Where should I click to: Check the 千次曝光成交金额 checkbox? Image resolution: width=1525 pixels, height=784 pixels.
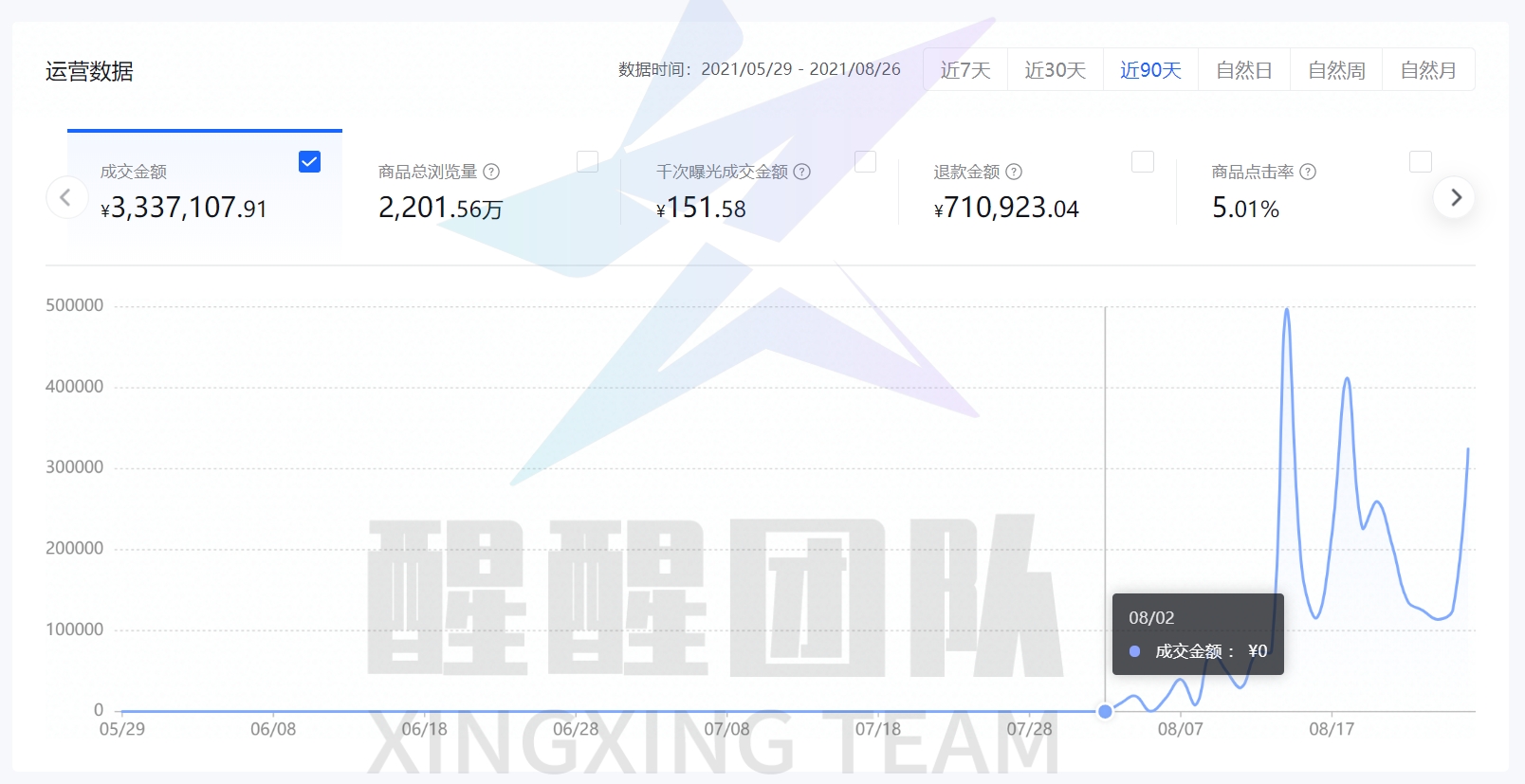[x=865, y=161]
